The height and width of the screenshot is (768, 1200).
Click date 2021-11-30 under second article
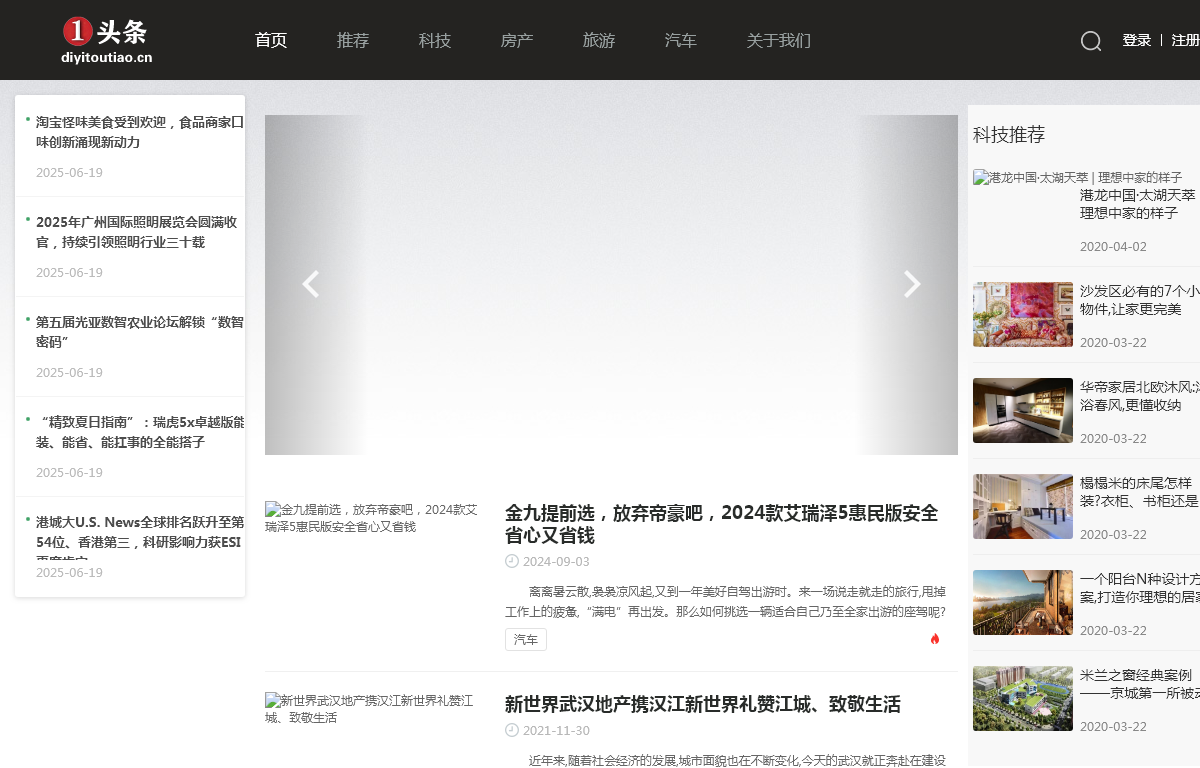(556, 731)
